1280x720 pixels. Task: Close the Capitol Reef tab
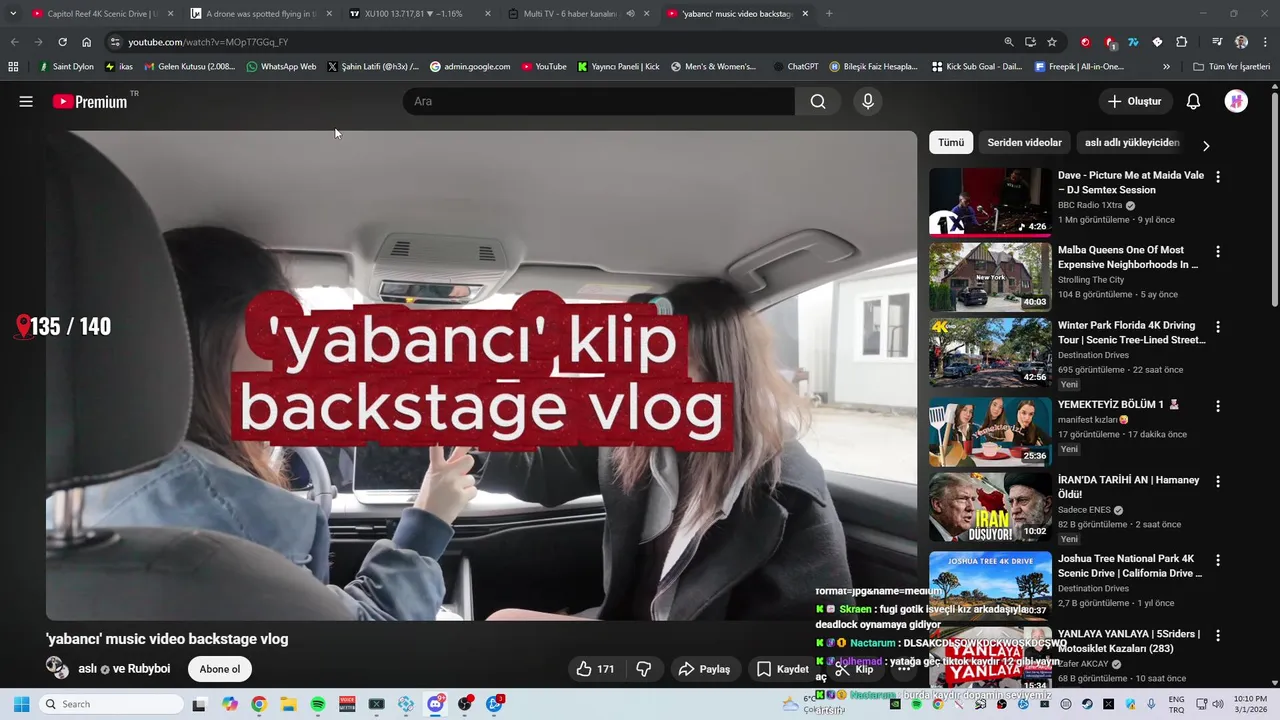170,14
